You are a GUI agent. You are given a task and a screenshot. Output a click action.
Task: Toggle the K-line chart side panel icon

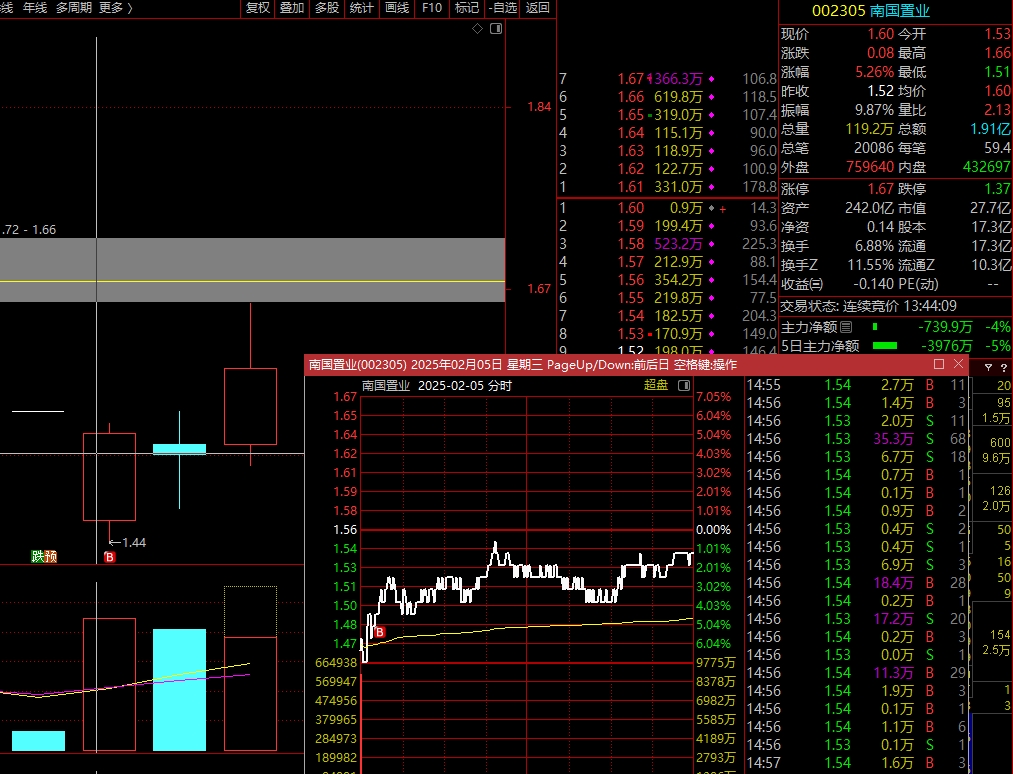coord(496,28)
